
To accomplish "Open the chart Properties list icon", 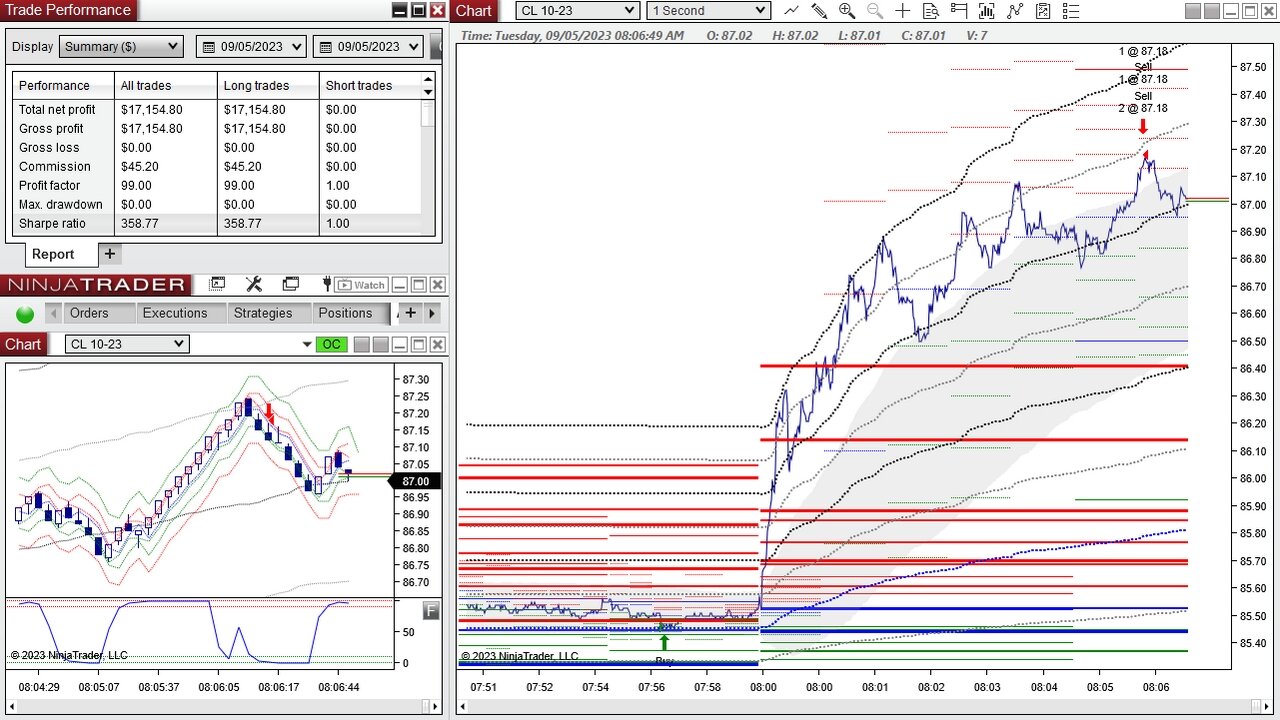I will (1071, 11).
